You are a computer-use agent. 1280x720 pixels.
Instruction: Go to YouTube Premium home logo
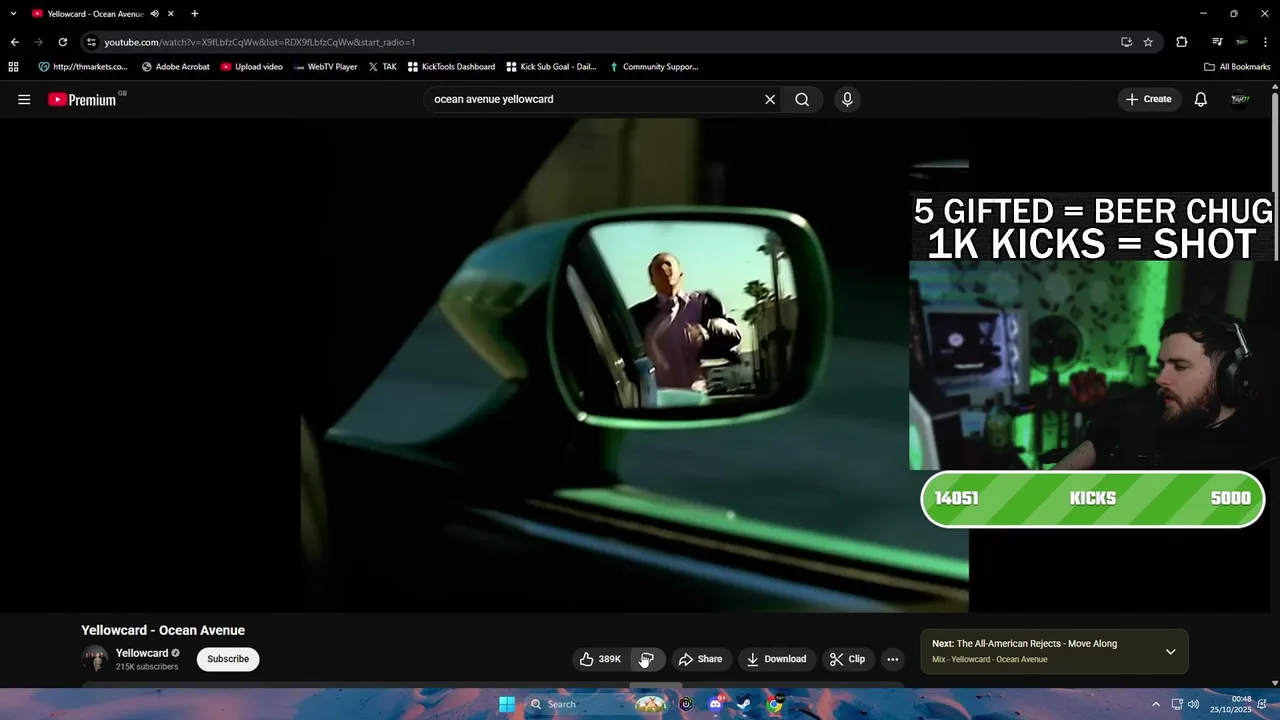84,99
